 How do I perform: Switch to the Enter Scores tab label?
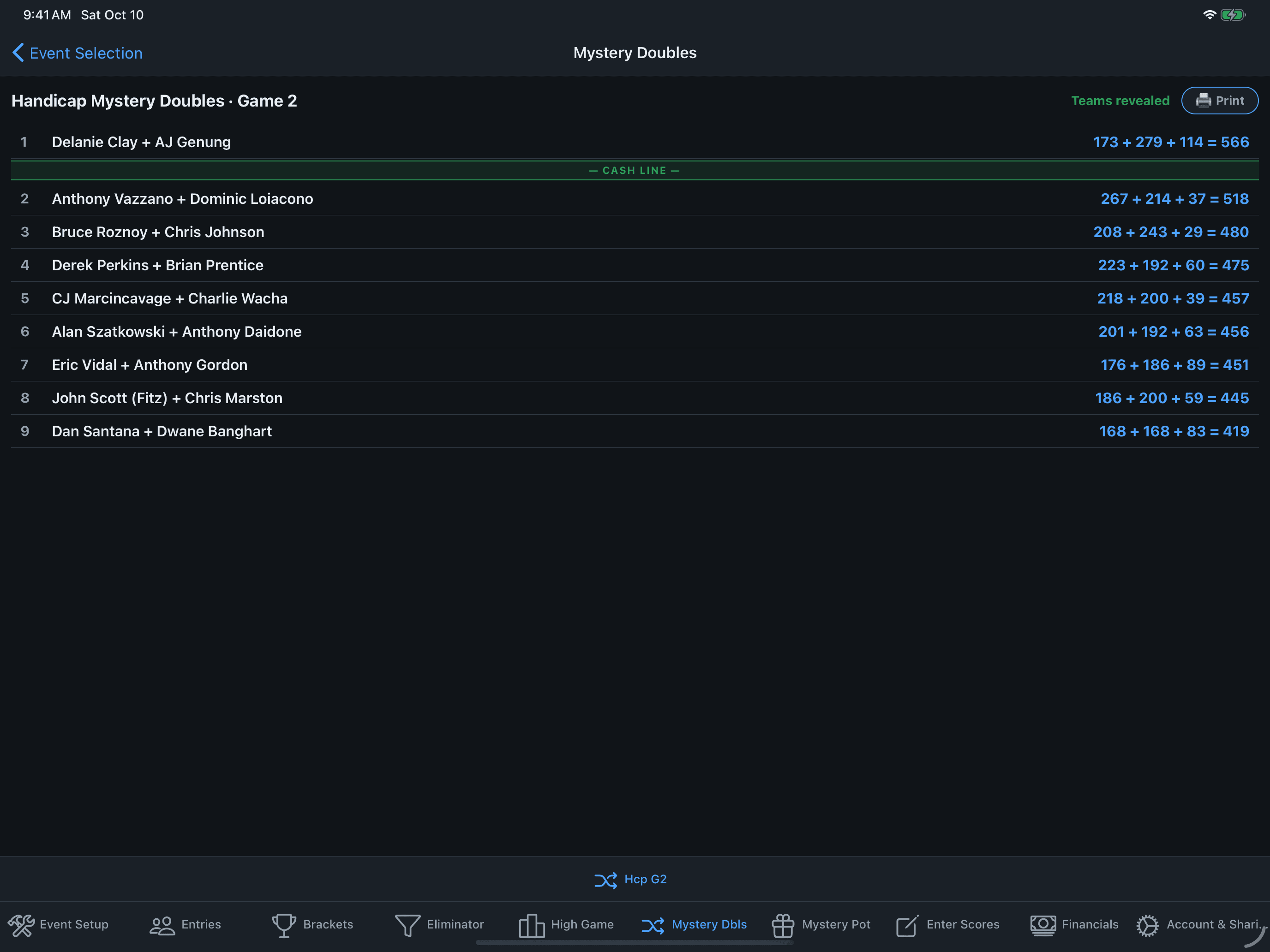[963, 924]
